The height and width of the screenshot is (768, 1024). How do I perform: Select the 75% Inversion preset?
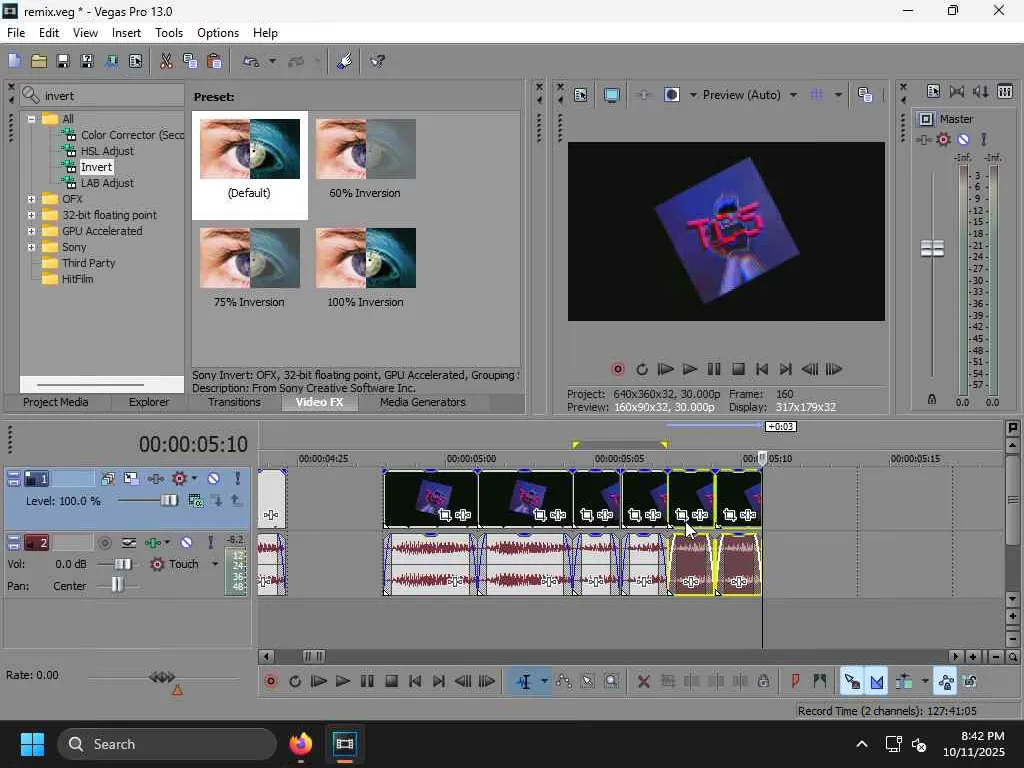pos(249,268)
